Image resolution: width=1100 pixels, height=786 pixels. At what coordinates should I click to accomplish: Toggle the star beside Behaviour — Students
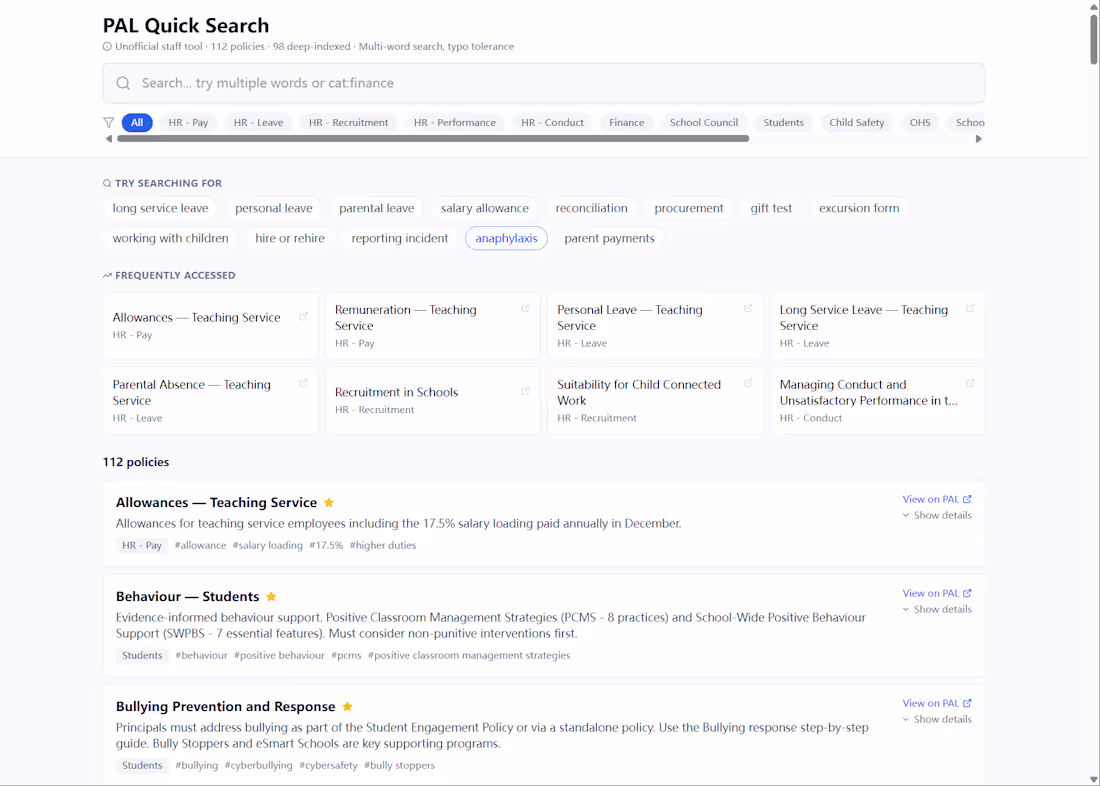(x=271, y=597)
